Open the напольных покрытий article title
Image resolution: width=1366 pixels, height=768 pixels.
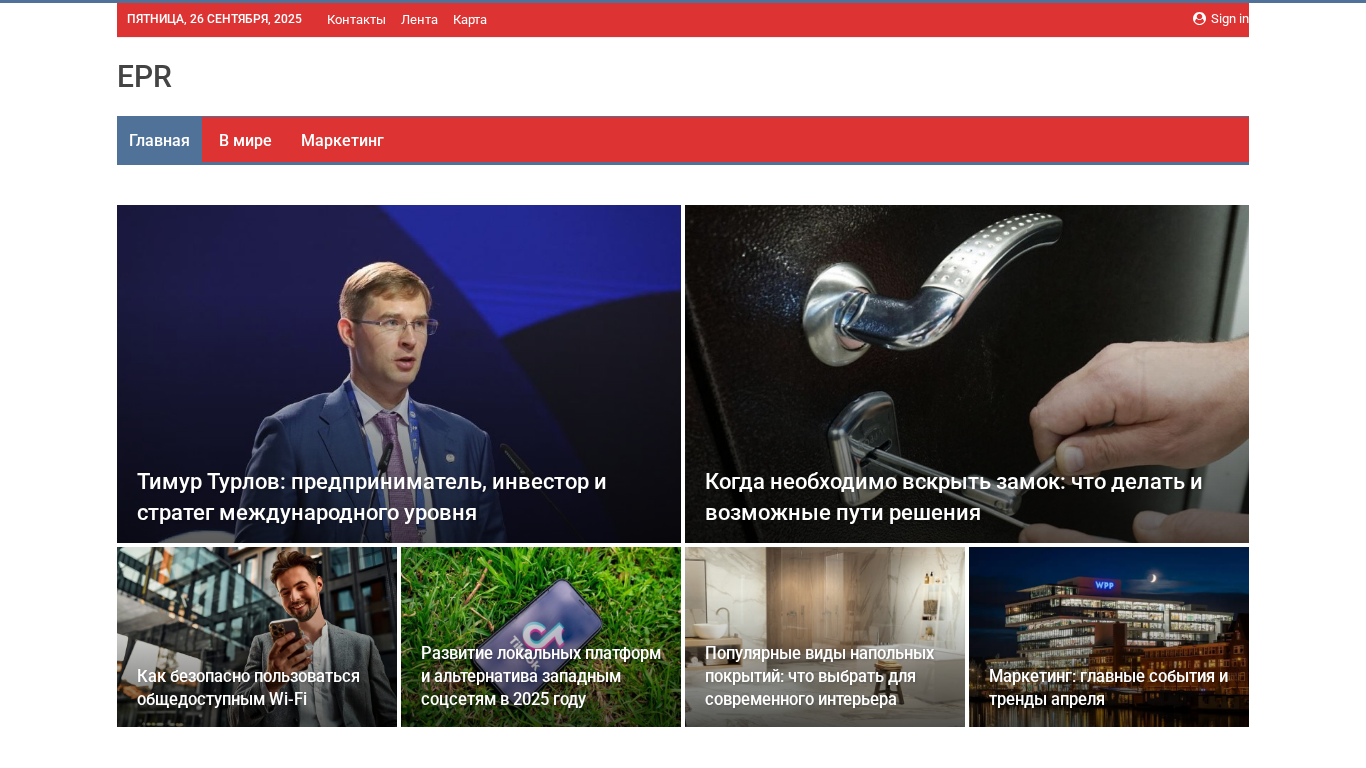point(819,676)
